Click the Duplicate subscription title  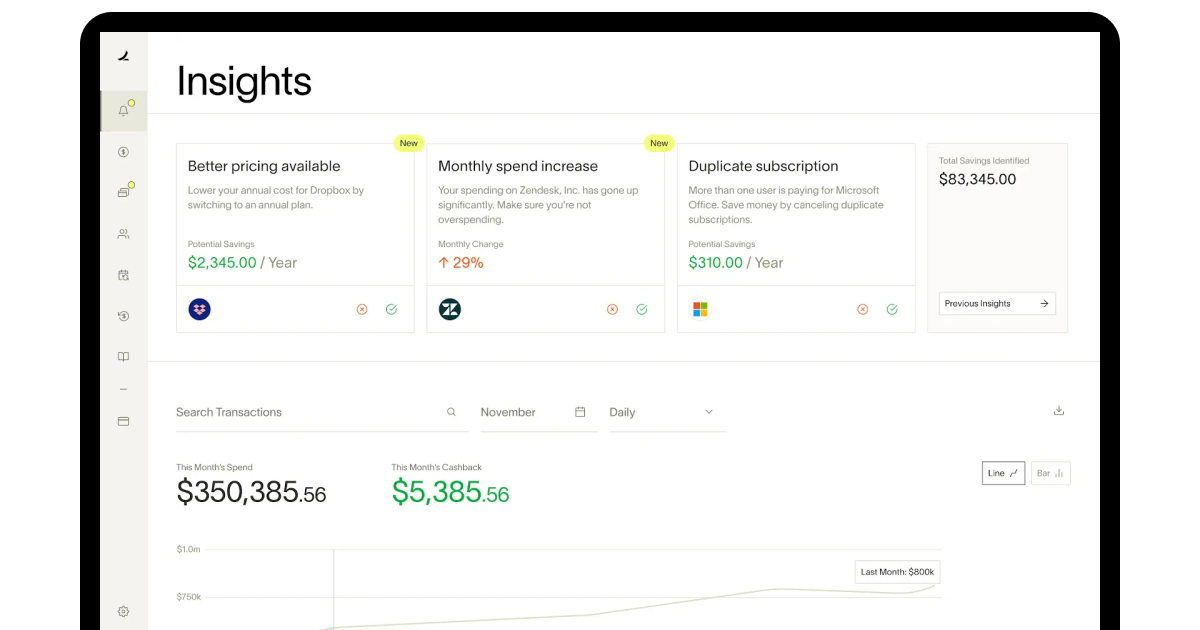(x=763, y=166)
